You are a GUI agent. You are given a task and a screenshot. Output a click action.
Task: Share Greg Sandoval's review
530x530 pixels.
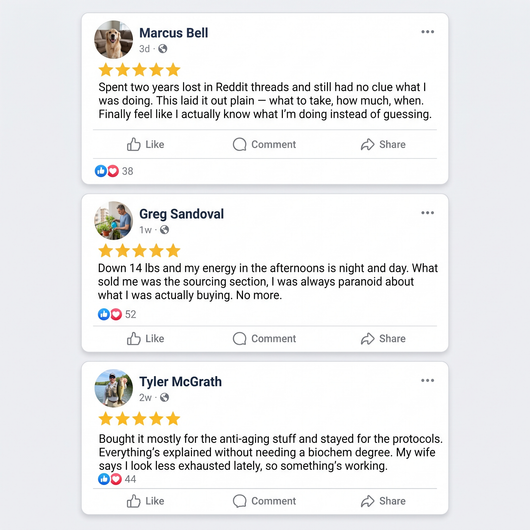[383, 338]
